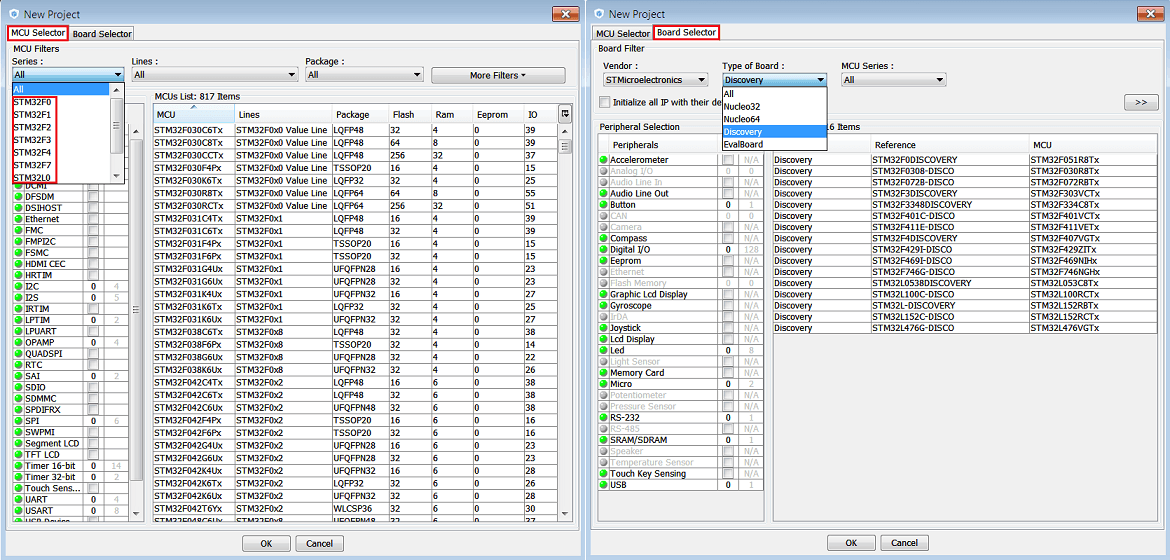Image resolution: width=1170 pixels, height=560 pixels.
Task: Click the table column-options icon beside IO header
Action: [566, 114]
